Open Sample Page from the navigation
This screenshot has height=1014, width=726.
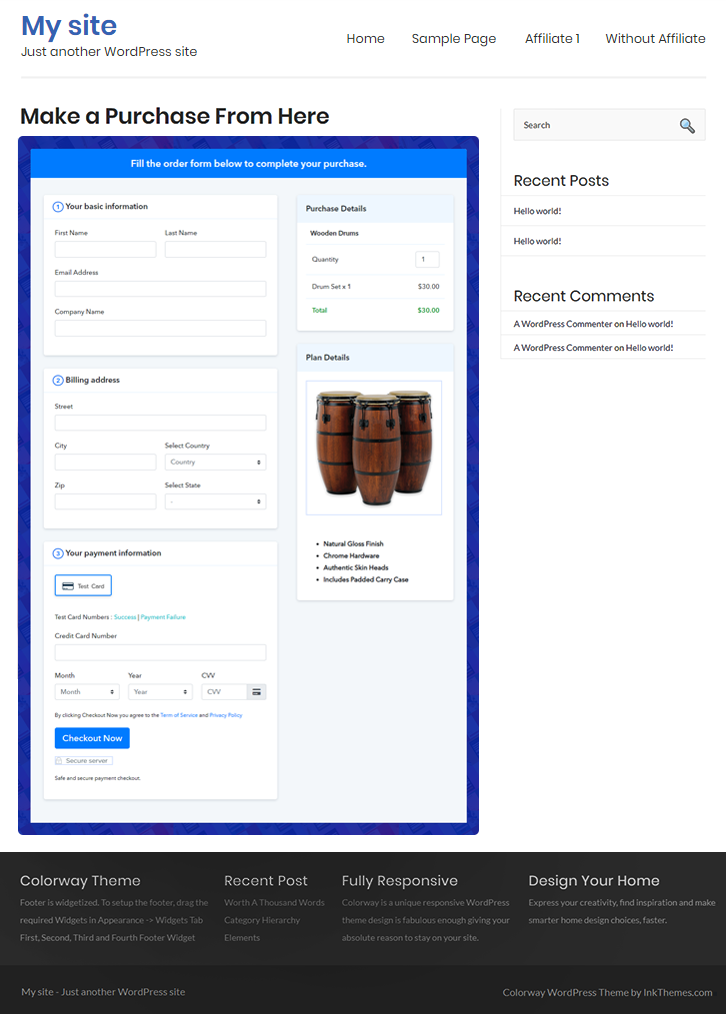453,39
